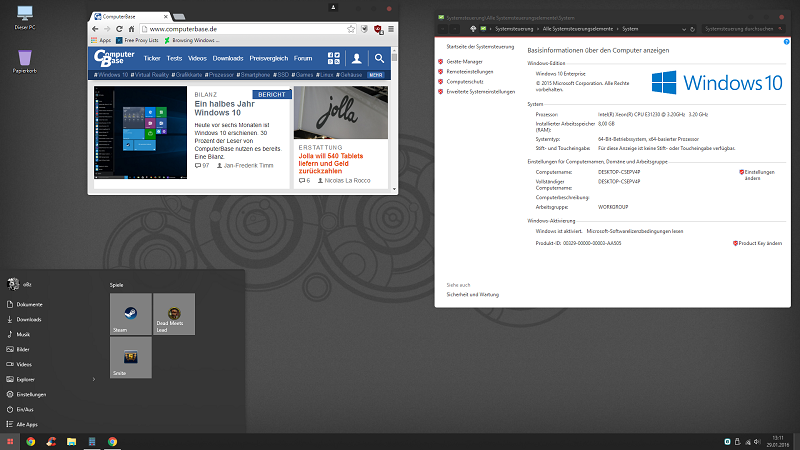Open the Chrome hamburger menu

click(x=391, y=29)
